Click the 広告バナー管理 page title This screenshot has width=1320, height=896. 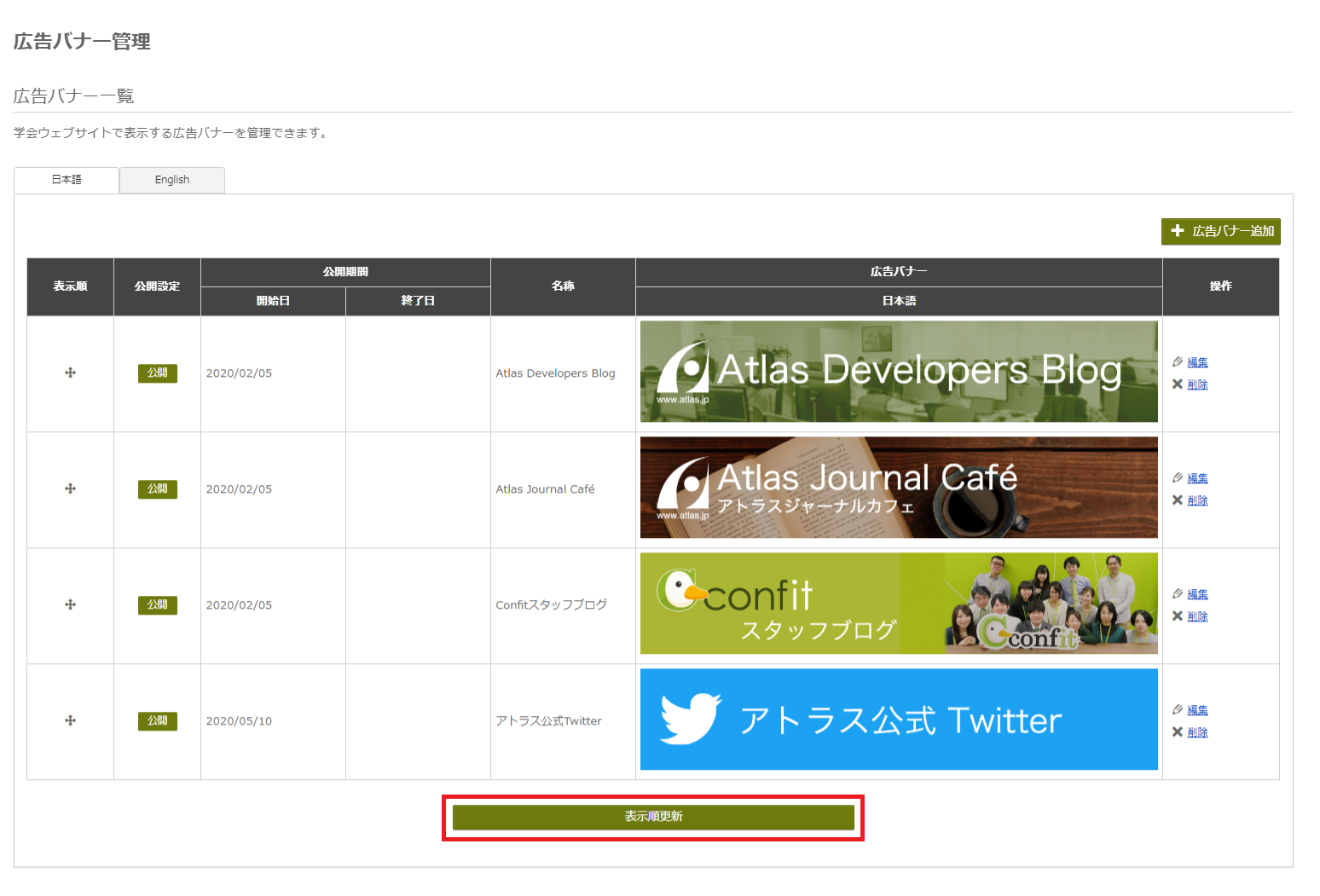[82, 42]
